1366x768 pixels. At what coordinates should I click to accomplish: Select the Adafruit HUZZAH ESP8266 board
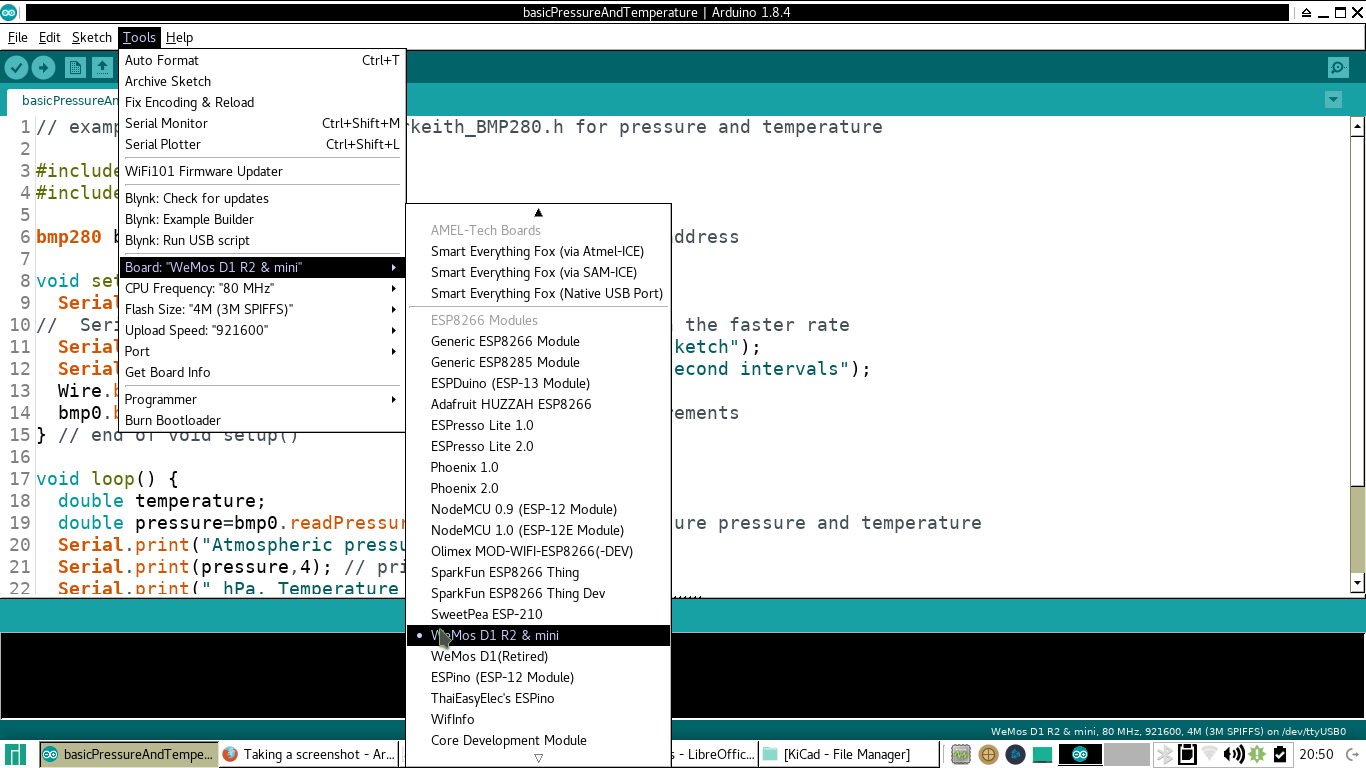click(x=538, y=404)
